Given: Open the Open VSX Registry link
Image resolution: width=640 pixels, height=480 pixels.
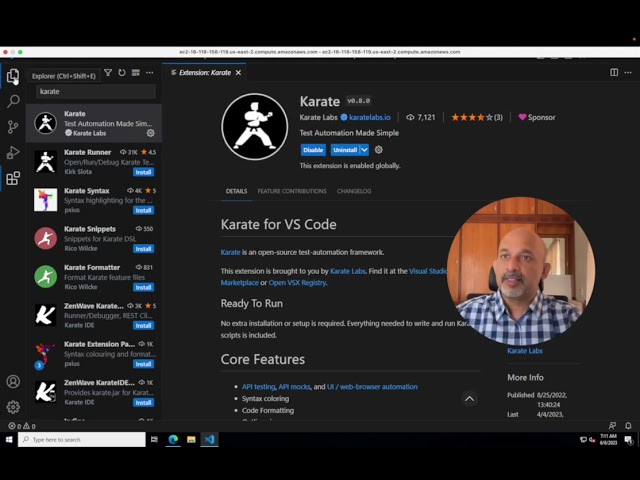Looking at the screenshot, I should tap(297, 282).
